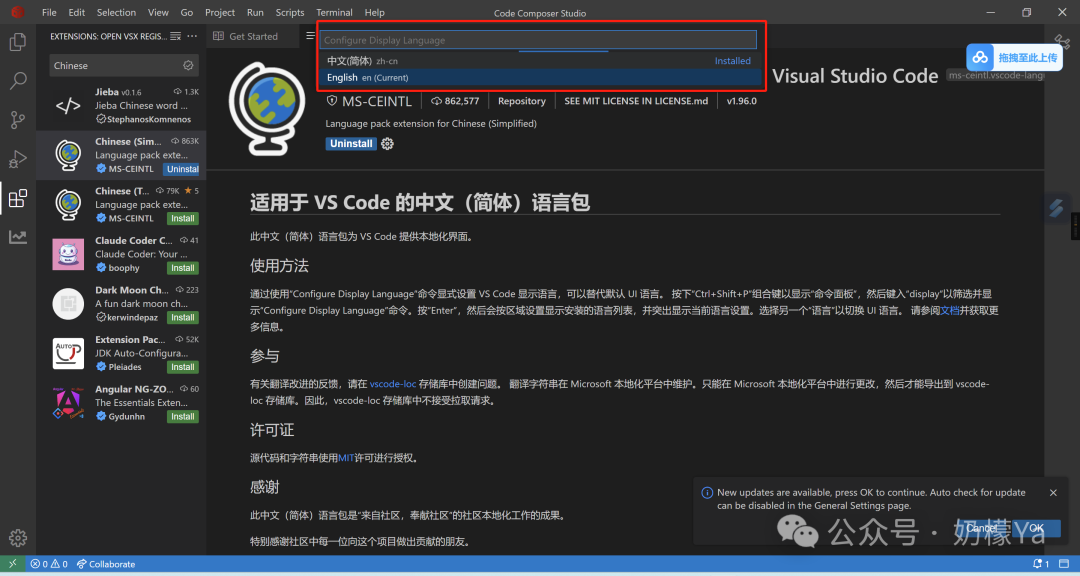
Task: Open the Manage gear at activity bar bottom
Action: (18, 537)
